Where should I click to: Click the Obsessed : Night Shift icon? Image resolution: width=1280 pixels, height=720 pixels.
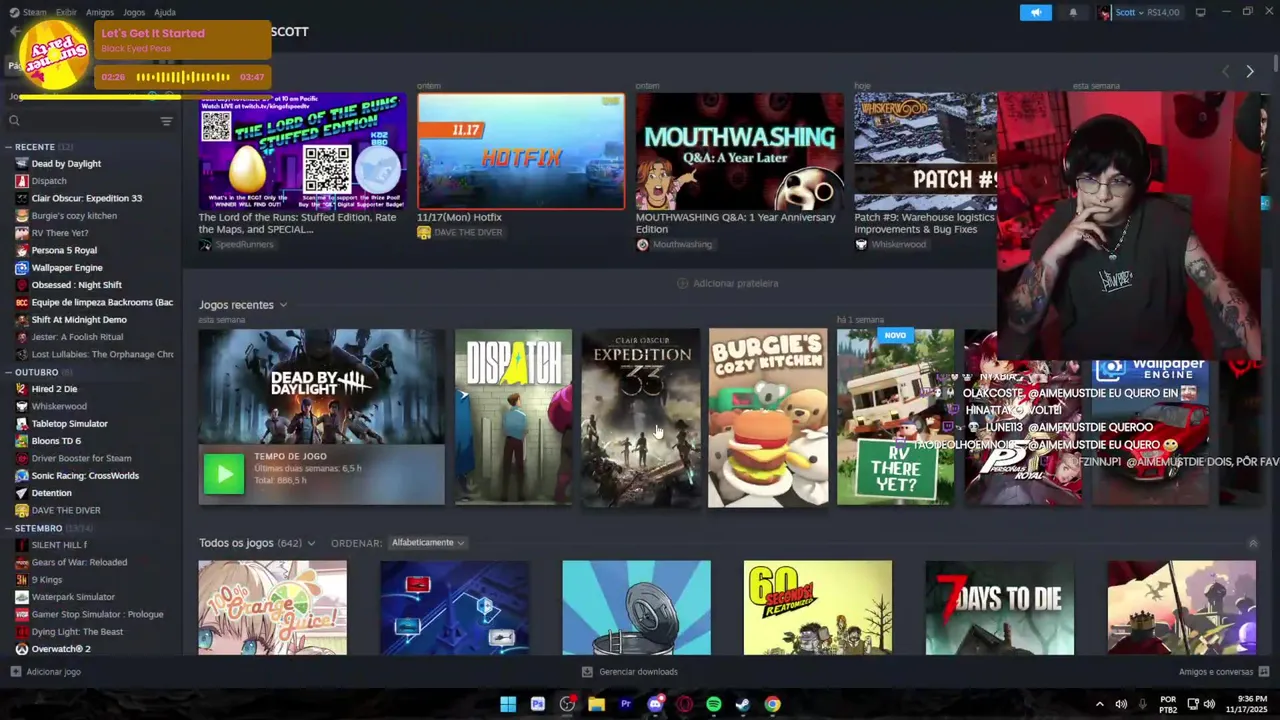(22, 285)
